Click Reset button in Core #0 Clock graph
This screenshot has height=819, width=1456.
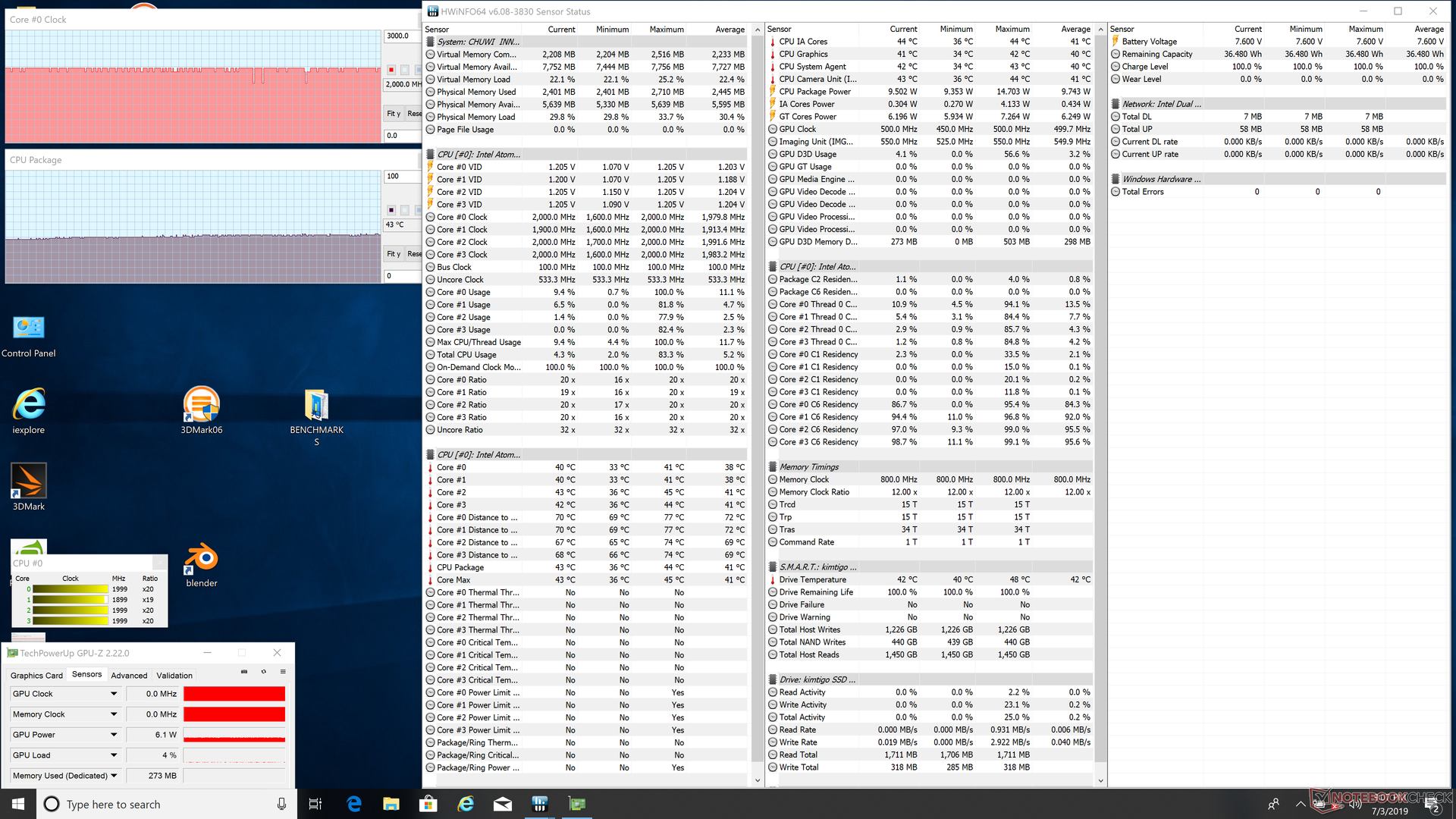(413, 114)
